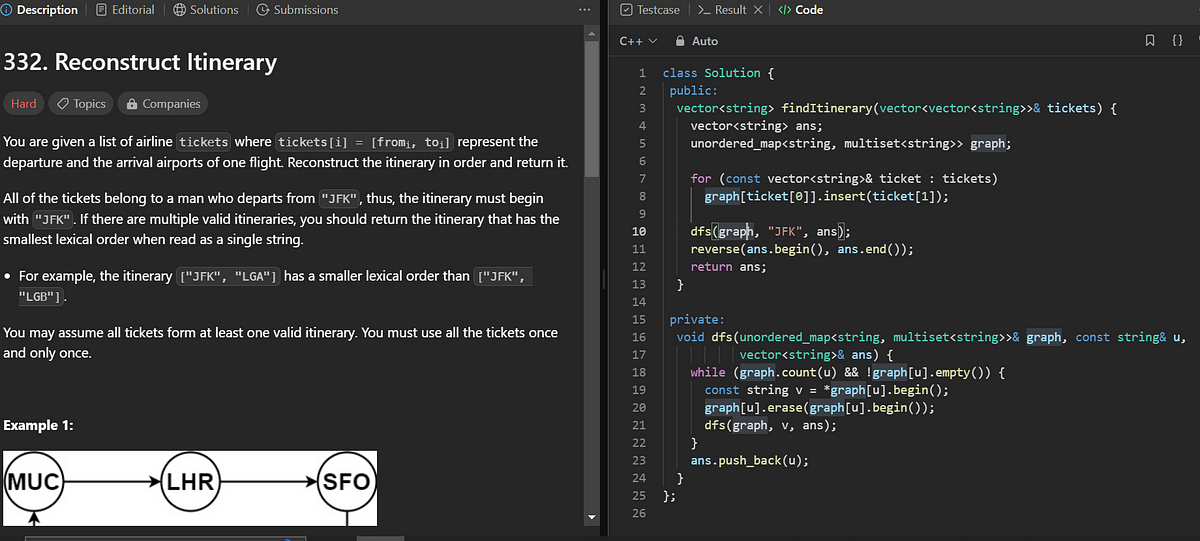Click the bookmark icon in editor toolbar
This screenshot has width=1200, height=541.
tap(1151, 41)
